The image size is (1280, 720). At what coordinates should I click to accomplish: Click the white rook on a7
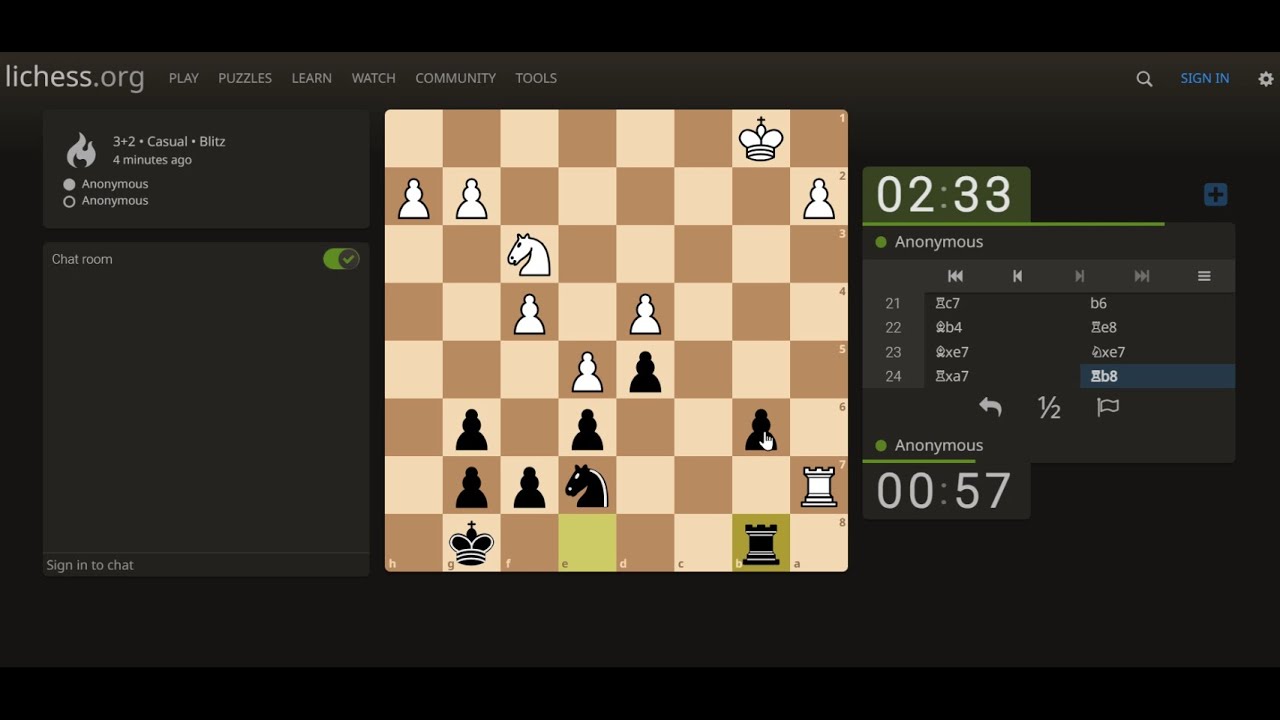pyautogui.click(x=819, y=486)
